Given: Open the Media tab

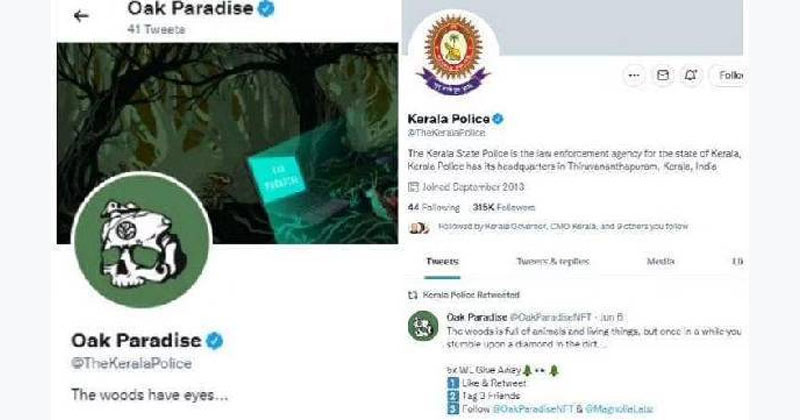Looking at the screenshot, I should tap(661, 261).
